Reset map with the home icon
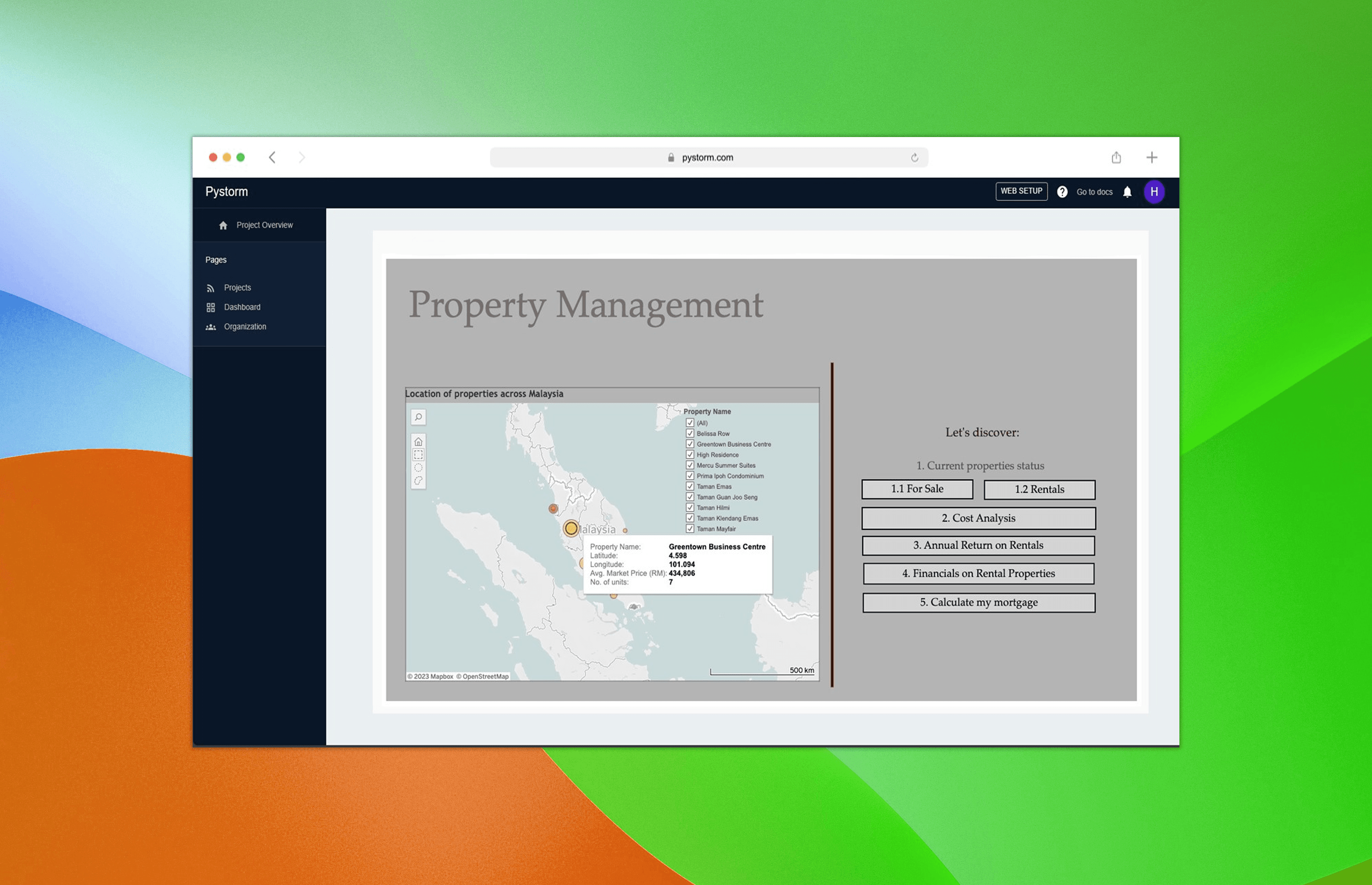This screenshot has width=1372, height=885. pos(418,442)
